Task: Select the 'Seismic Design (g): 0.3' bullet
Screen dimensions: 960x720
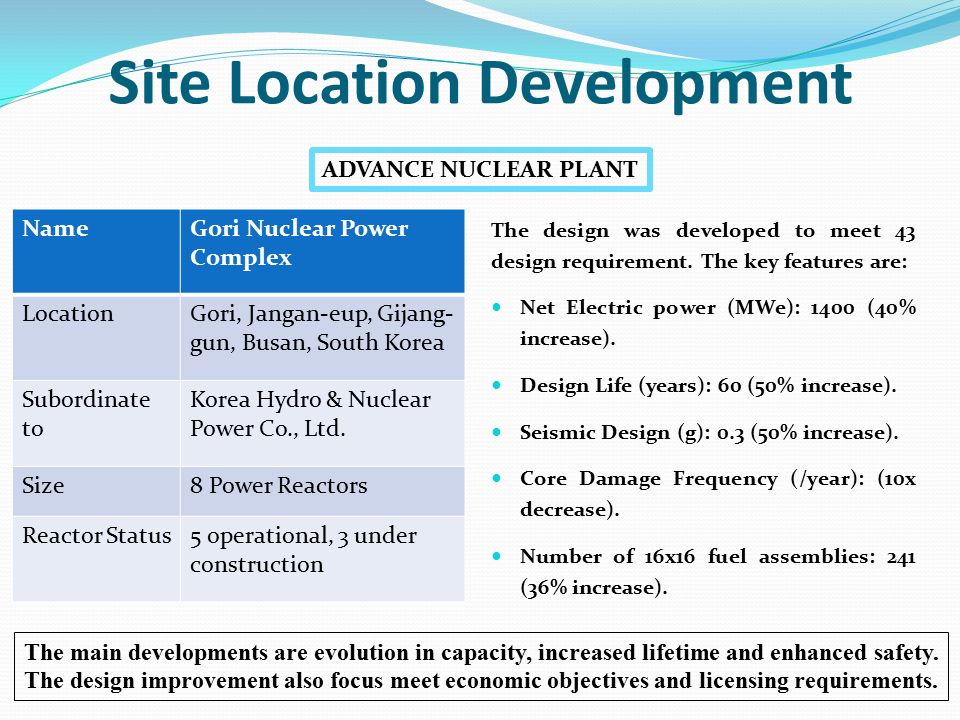Action: coord(709,433)
